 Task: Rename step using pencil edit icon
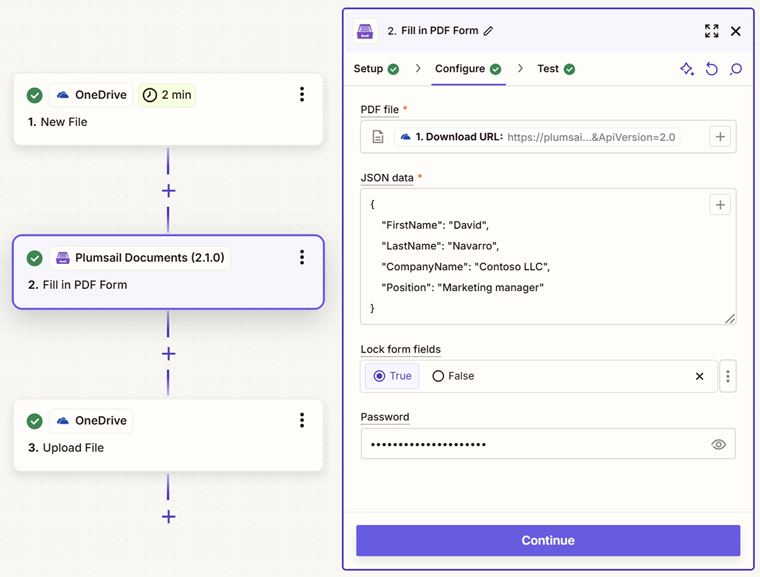click(489, 31)
